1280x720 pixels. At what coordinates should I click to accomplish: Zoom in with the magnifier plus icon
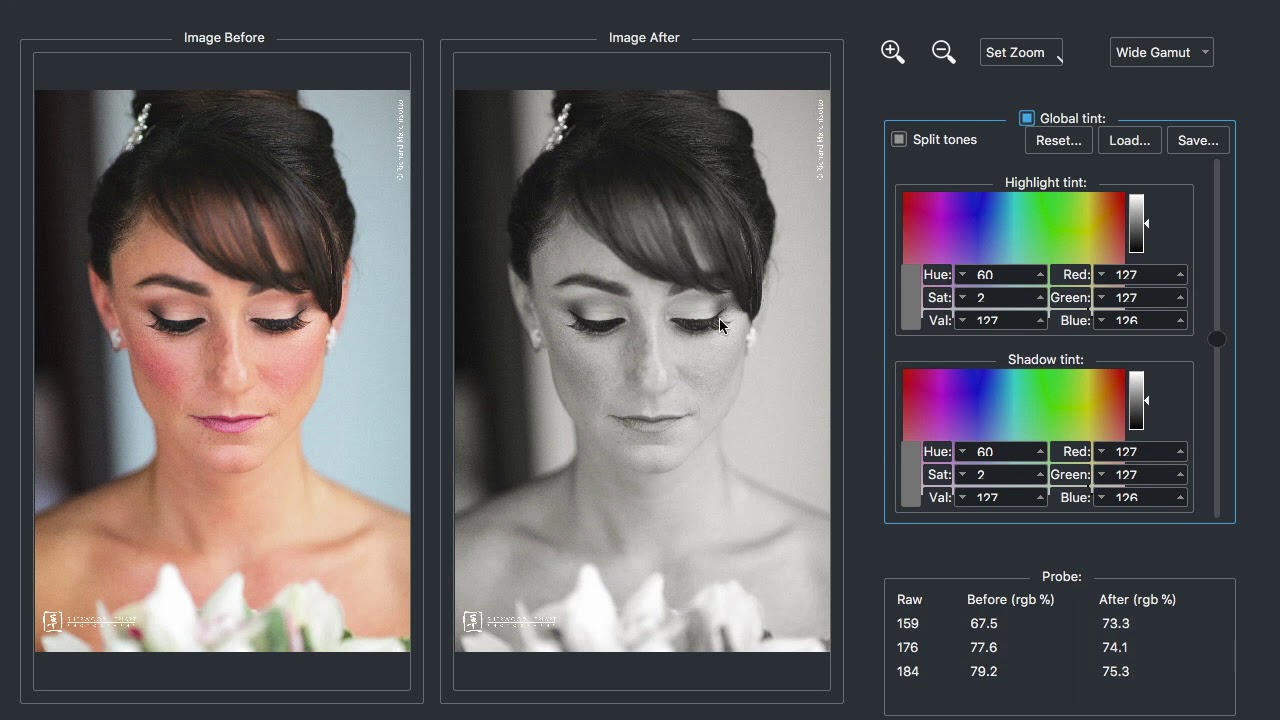pos(893,52)
